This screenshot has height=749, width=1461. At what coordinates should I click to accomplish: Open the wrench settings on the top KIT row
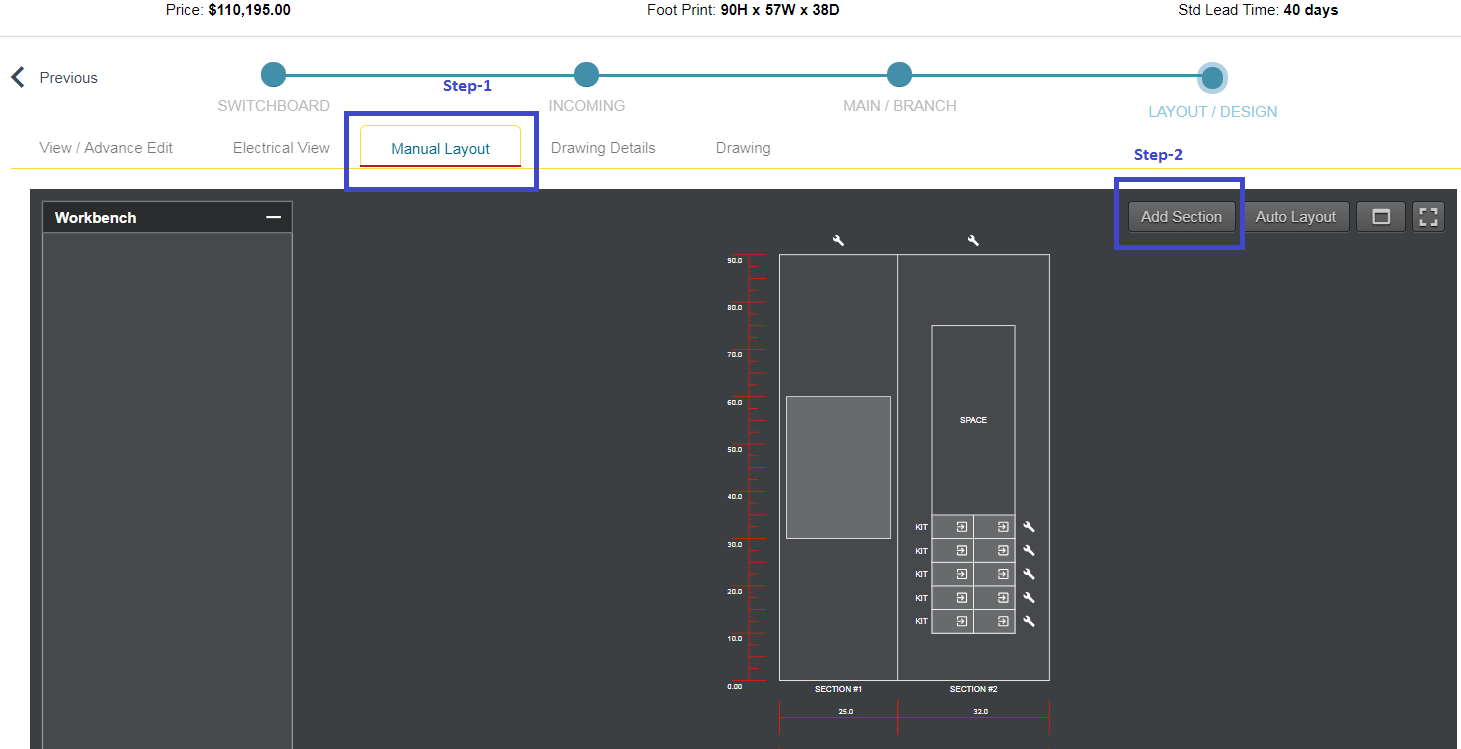[x=1028, y=526]
